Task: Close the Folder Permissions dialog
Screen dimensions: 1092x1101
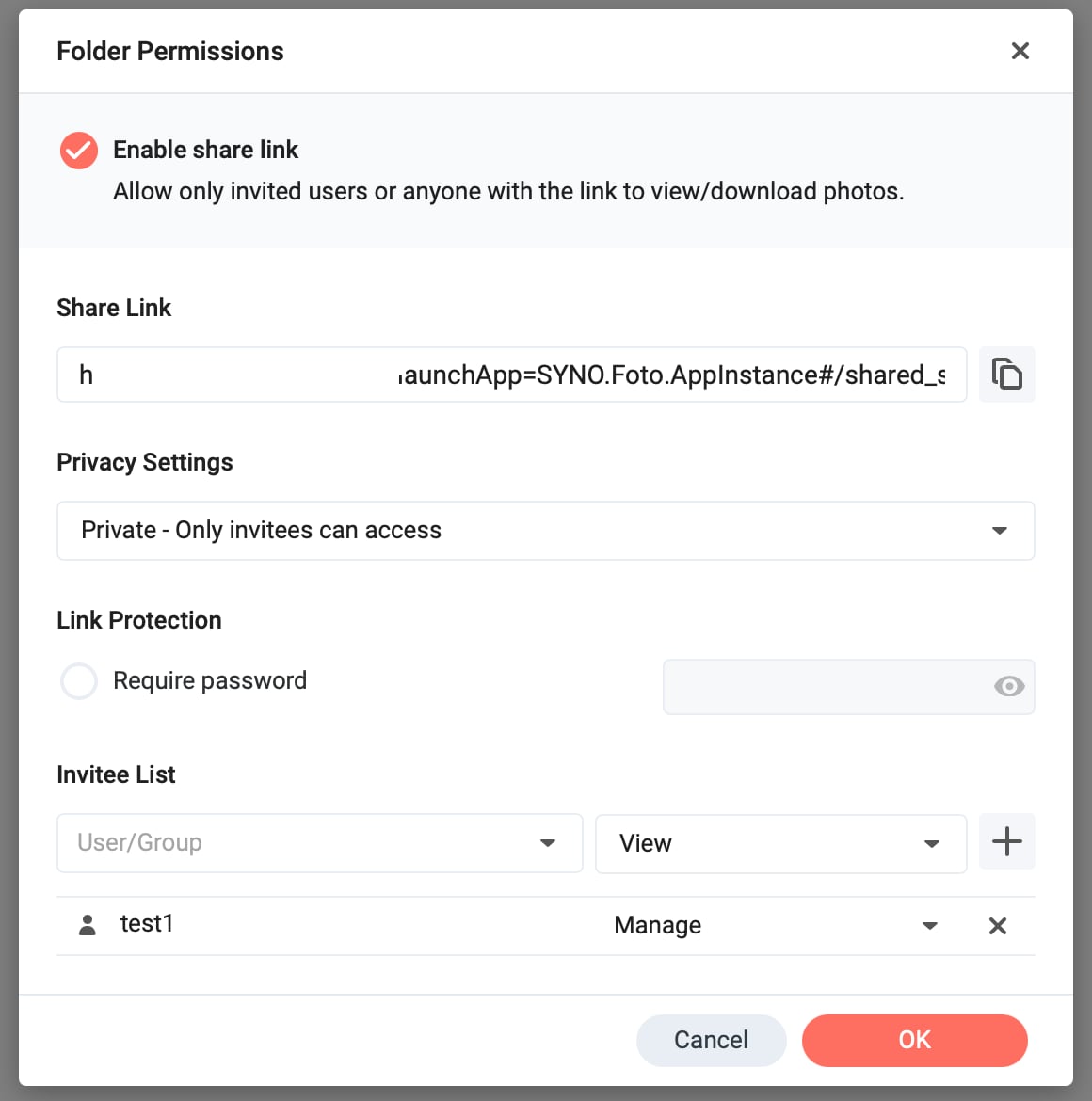Action: [1020, 51]
